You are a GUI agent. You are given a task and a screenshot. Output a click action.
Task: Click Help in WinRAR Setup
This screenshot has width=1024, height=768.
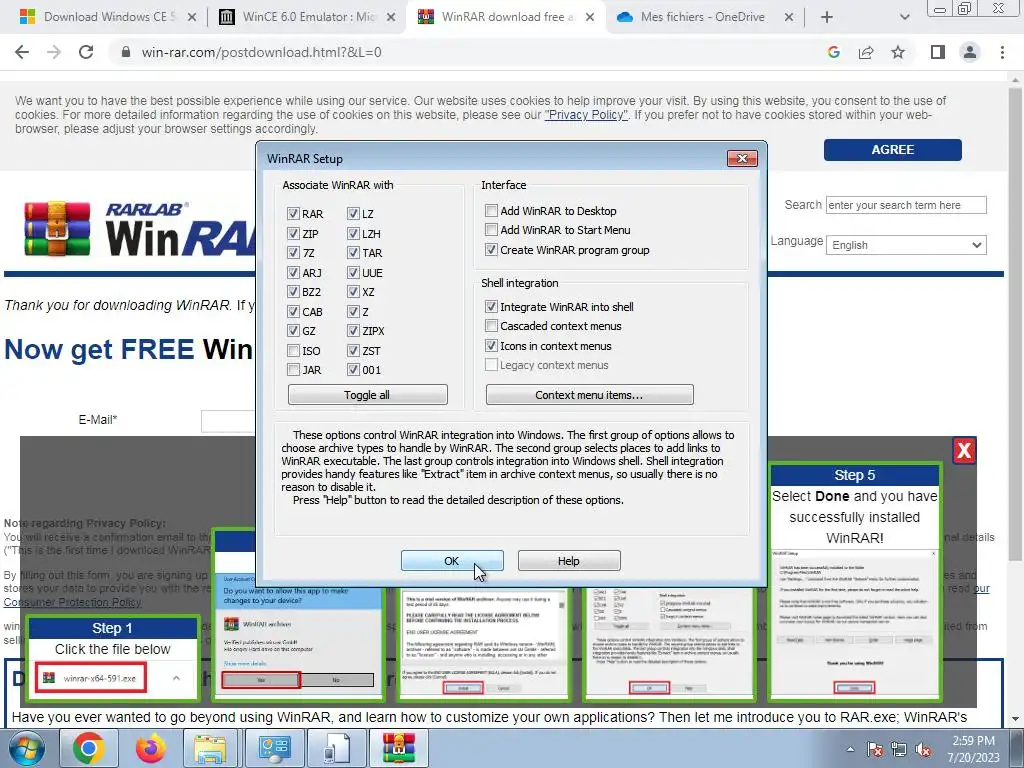569,560
